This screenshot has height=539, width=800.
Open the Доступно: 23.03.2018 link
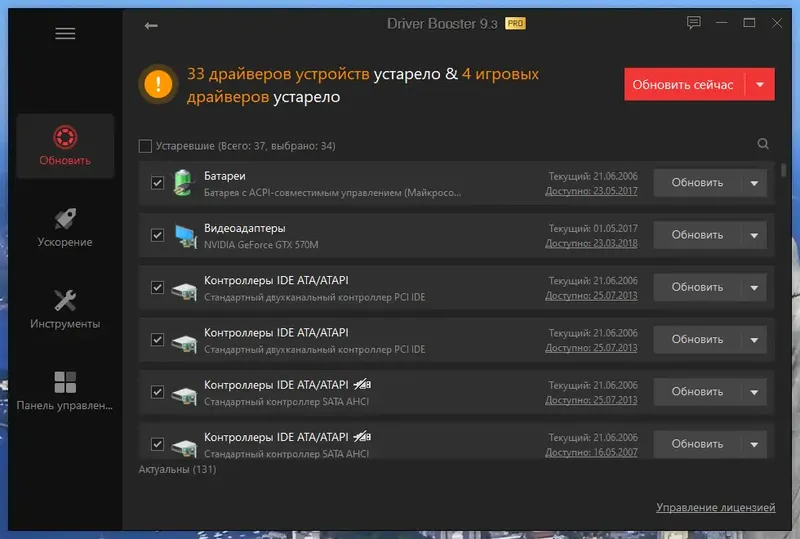coord(591,243)
